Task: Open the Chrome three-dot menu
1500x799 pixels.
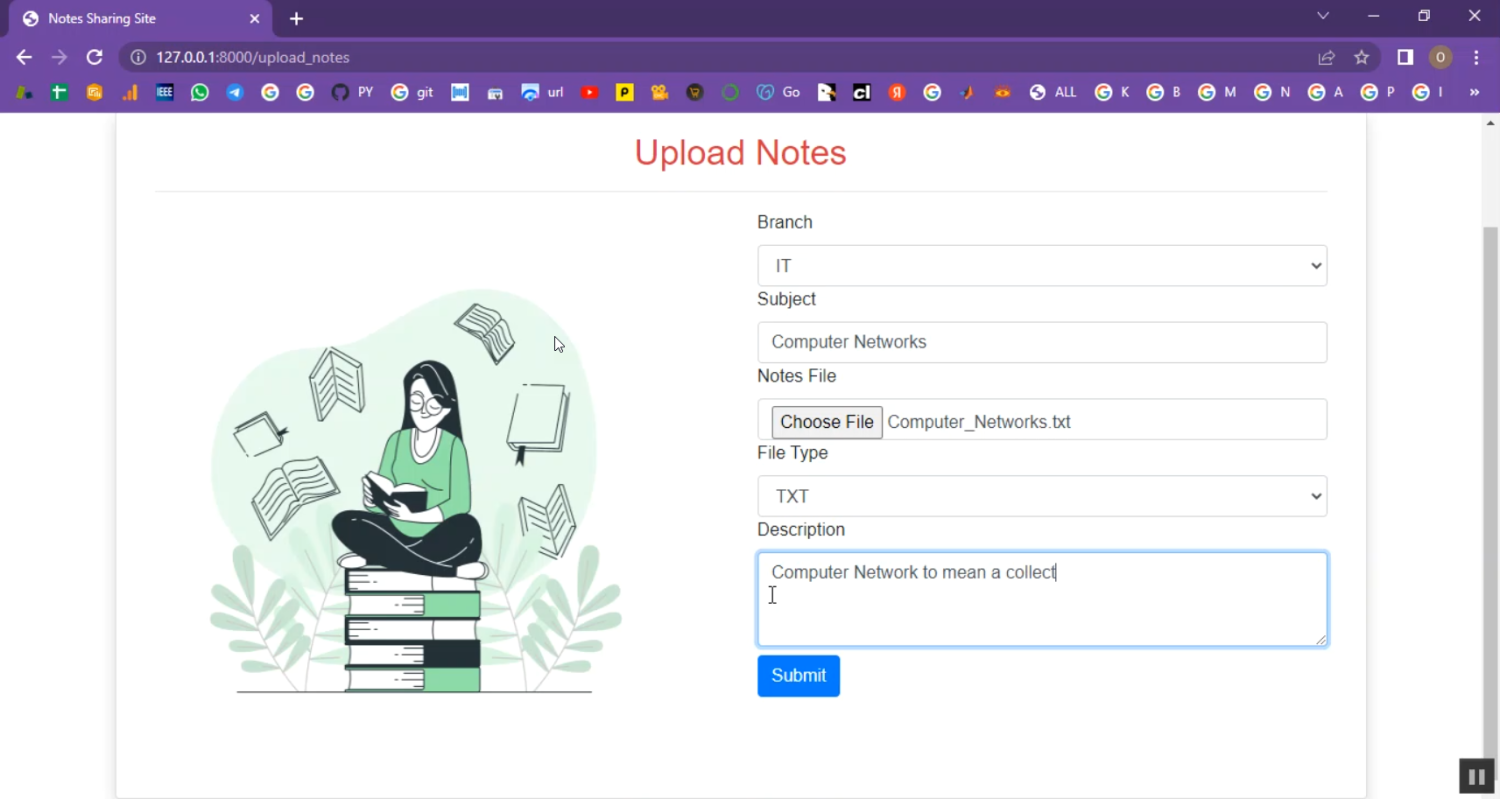Action: click(1476, 57)
